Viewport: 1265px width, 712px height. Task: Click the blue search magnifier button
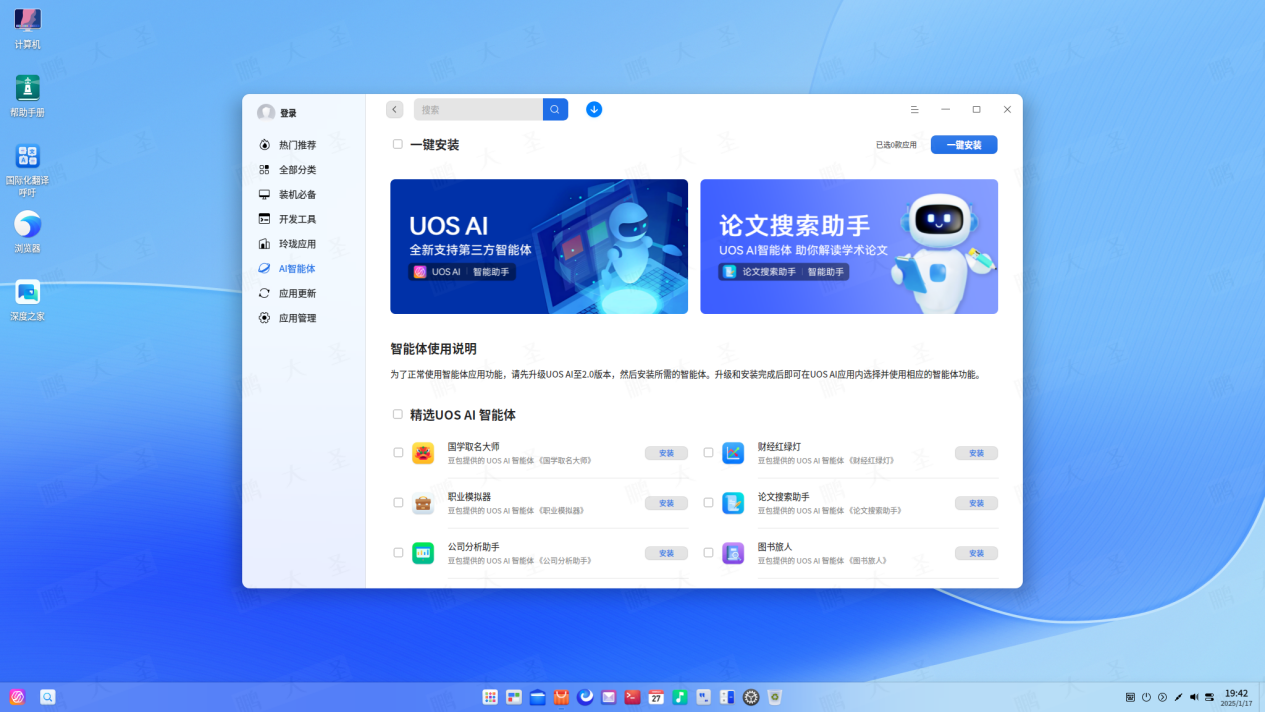pyautogui.click(x=555, y=110)
